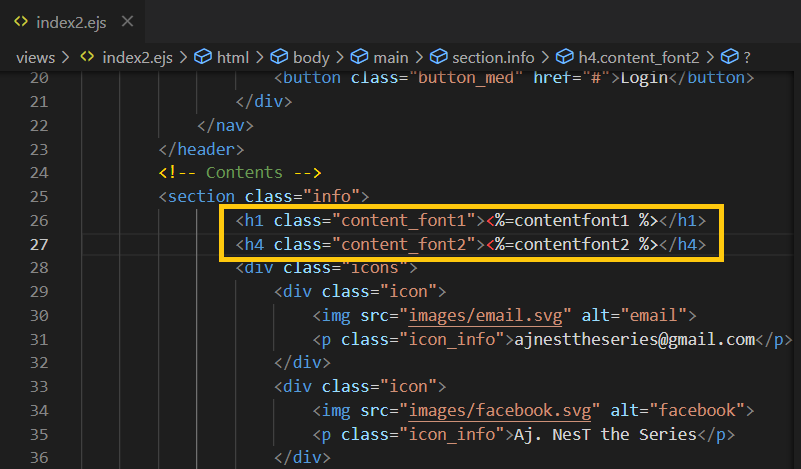Click line number 20 in the gutter
This screenshot has height=469, width=801.
(39, 78)
